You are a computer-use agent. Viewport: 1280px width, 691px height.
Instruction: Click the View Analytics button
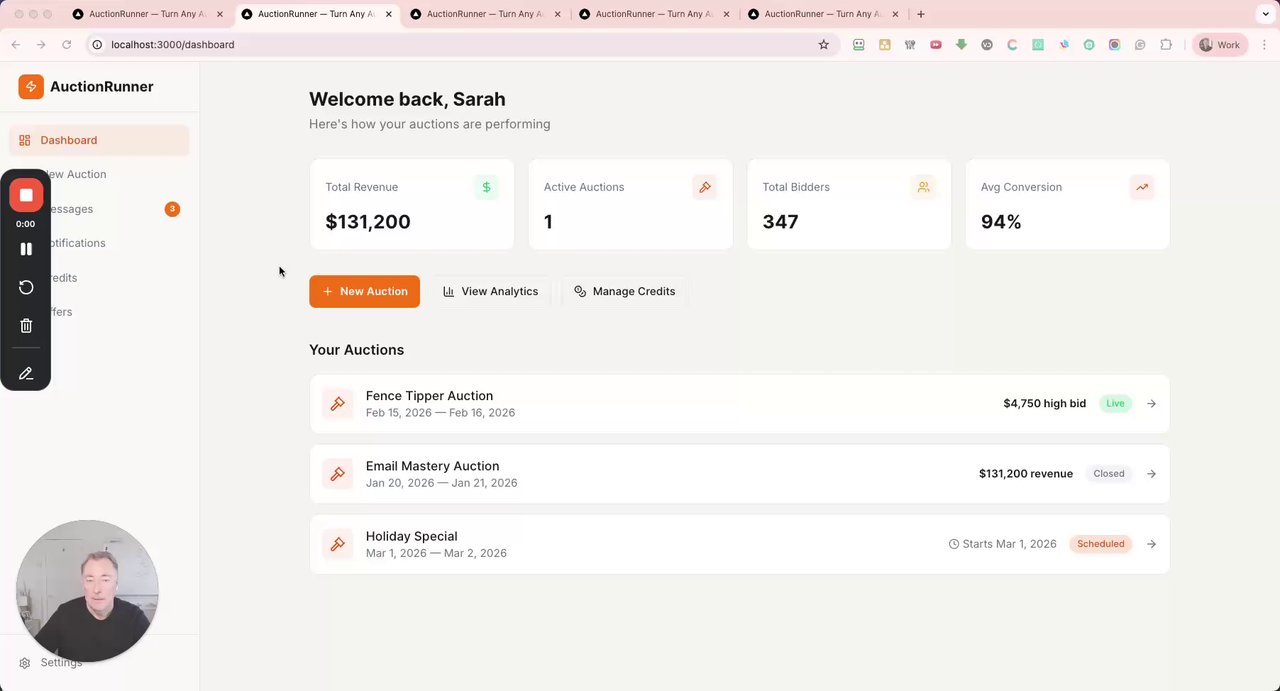(x=490, y=291)
